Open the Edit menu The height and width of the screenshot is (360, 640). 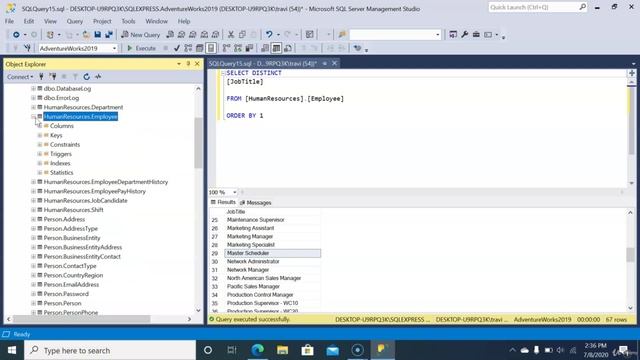[x=29, y=21]
